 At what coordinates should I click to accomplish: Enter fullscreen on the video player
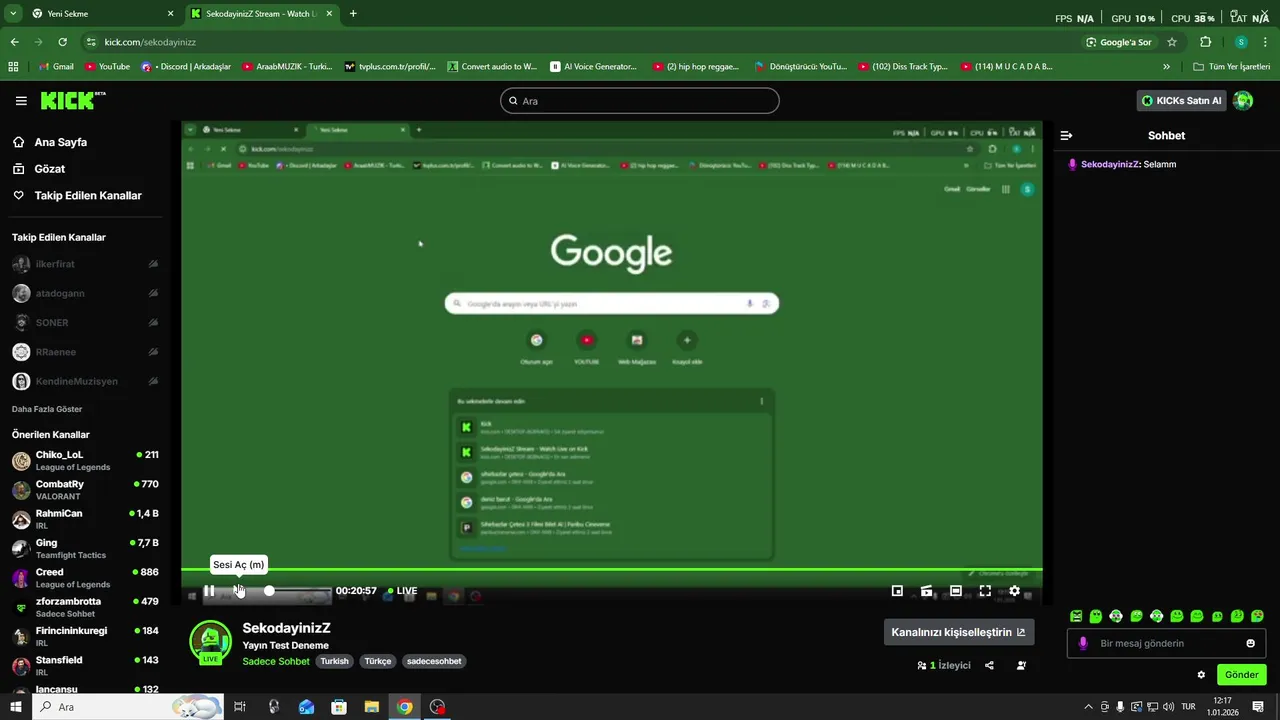[985, 591]
